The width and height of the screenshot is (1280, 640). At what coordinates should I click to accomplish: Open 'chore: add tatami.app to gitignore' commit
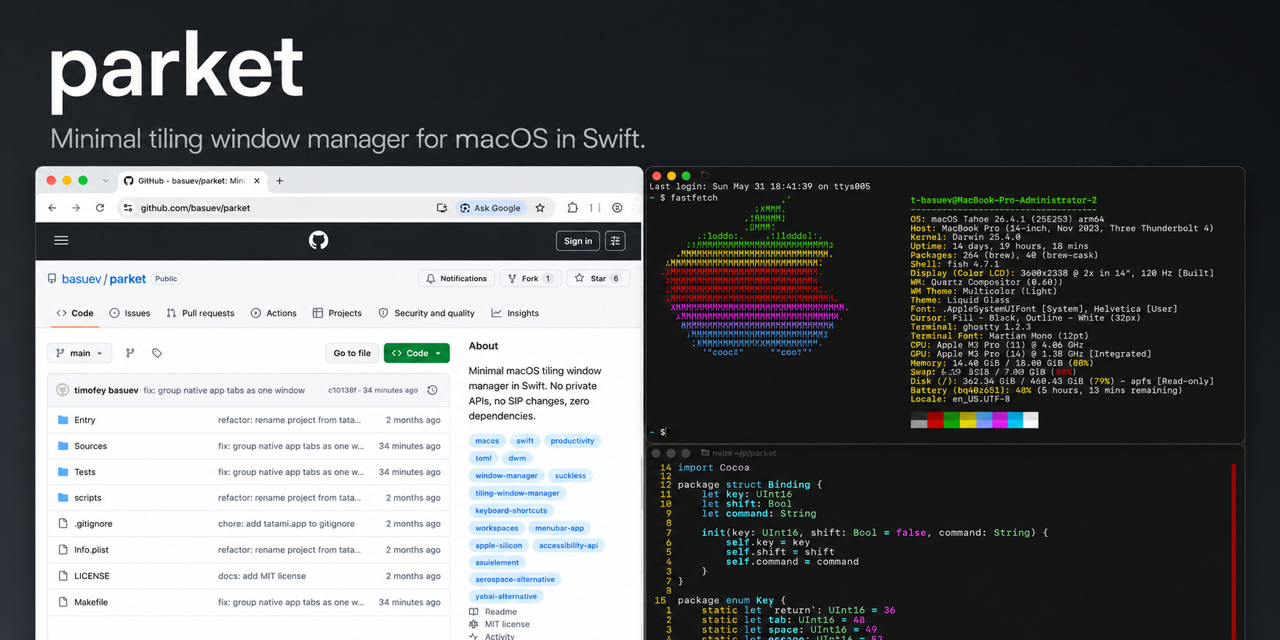286,524
